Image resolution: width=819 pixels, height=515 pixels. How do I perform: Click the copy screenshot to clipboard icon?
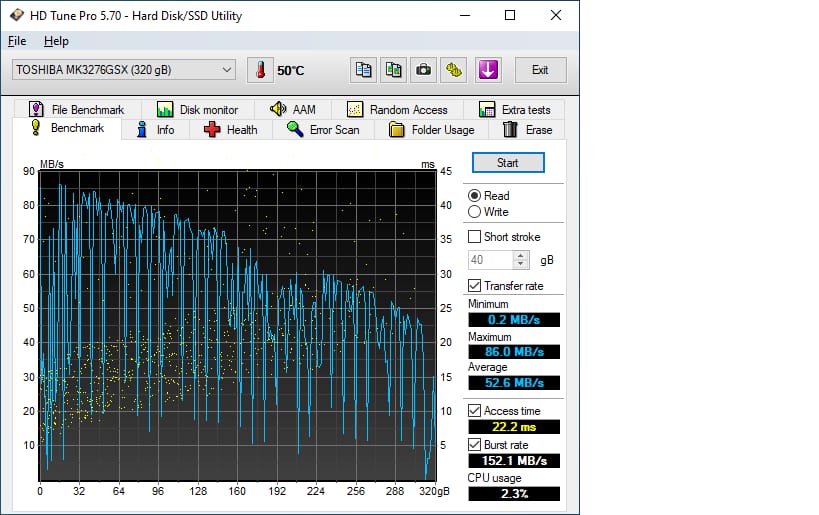pos(393,70)
